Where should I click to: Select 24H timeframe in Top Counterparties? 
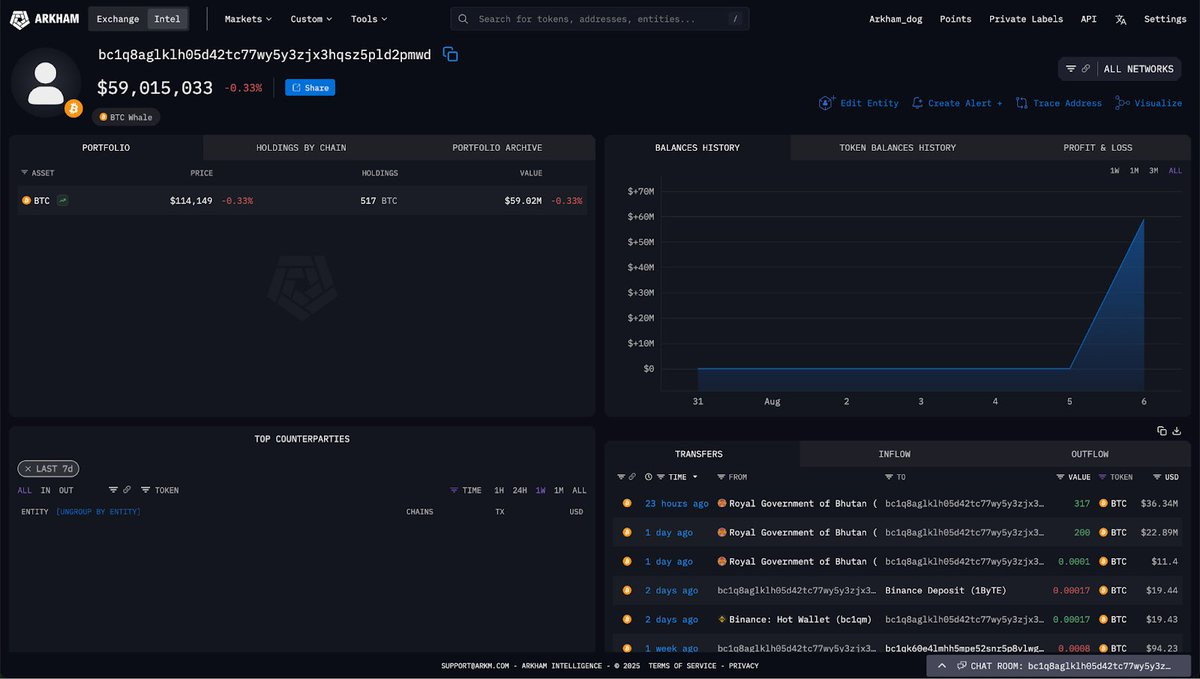520,491
